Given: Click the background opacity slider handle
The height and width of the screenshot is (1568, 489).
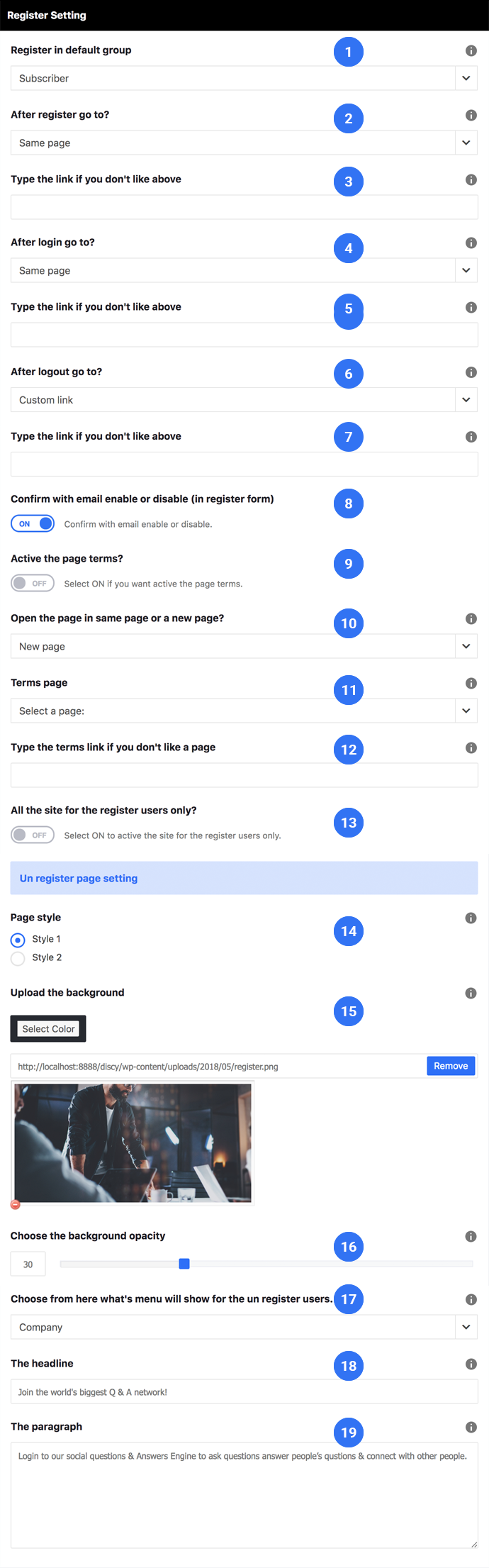Looking at the screenshot, I should point(184,1264).
